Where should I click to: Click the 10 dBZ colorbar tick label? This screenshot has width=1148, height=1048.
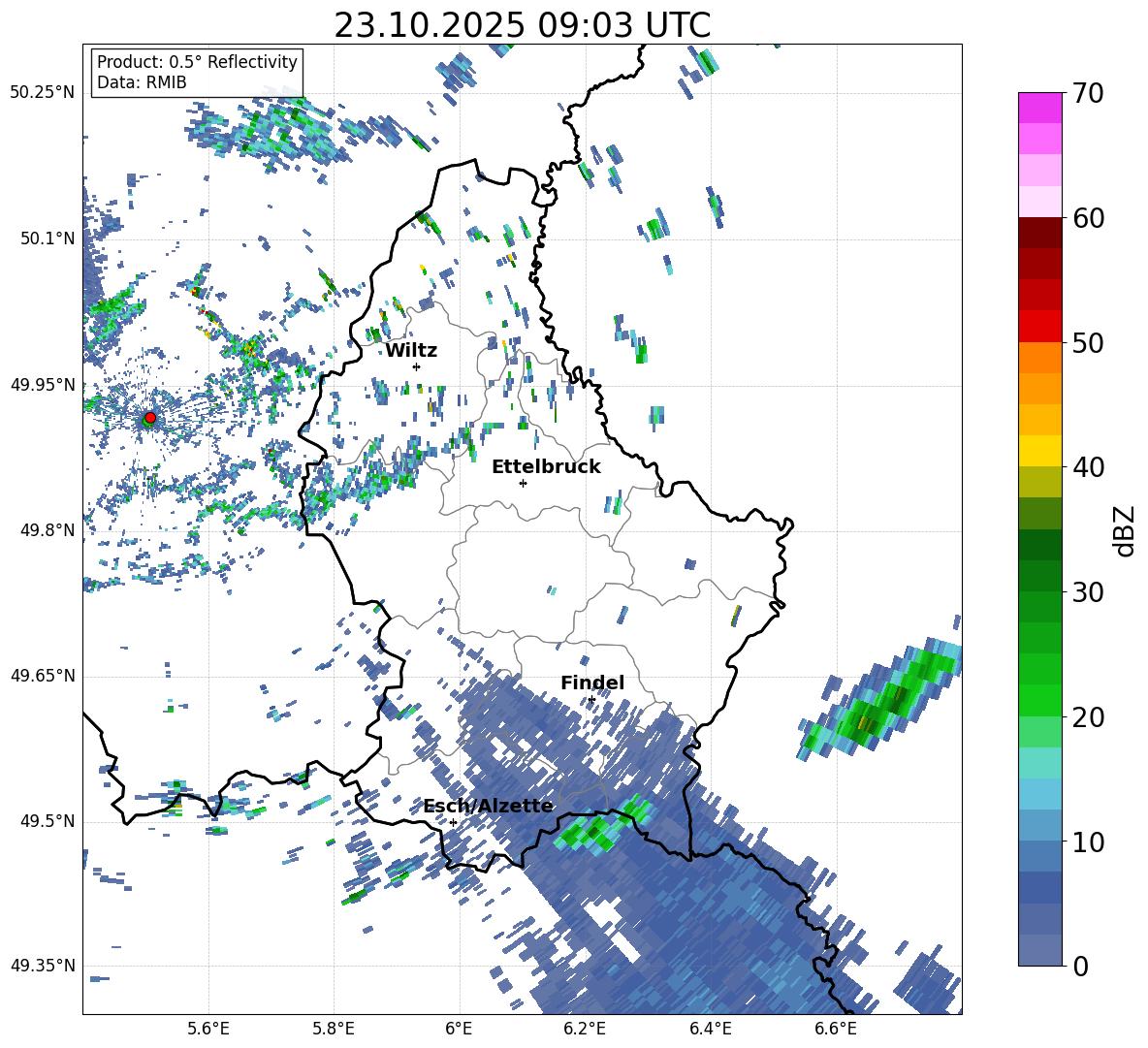pyautogui.click(x=1088, y=842)
